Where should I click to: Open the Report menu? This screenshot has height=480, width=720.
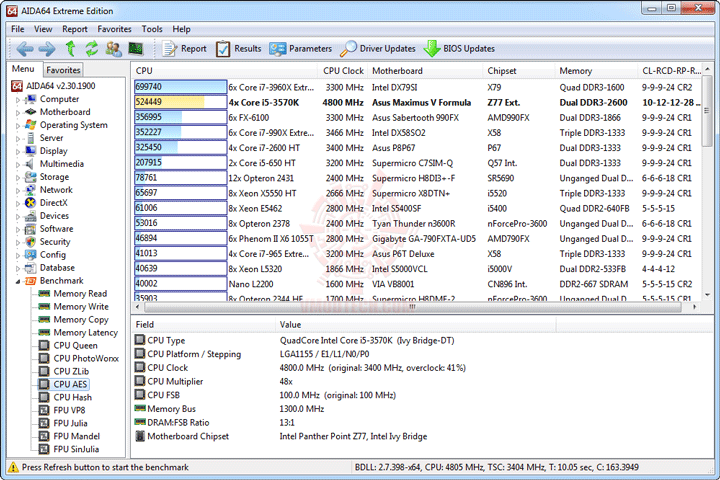75,29
